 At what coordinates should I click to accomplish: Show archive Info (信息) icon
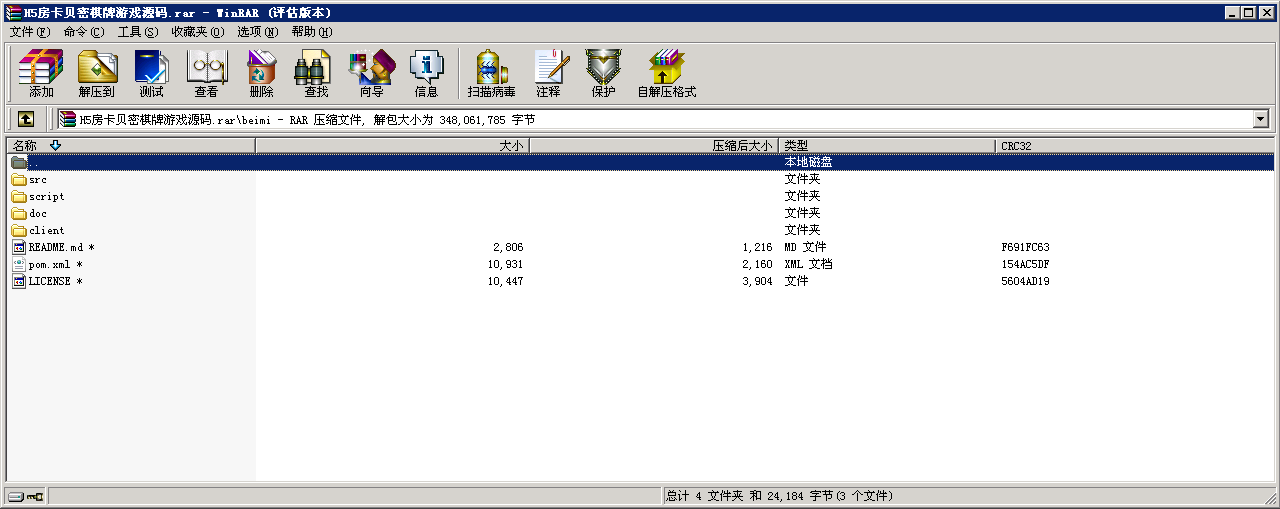(x=426, y=74)
